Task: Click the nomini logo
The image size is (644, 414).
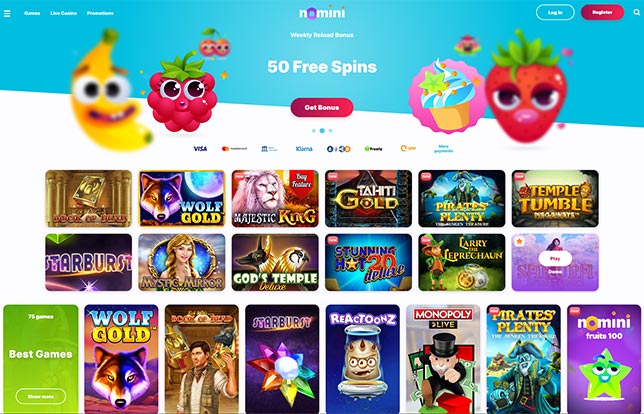Action: pyautogui.click(x=322, y=13)
